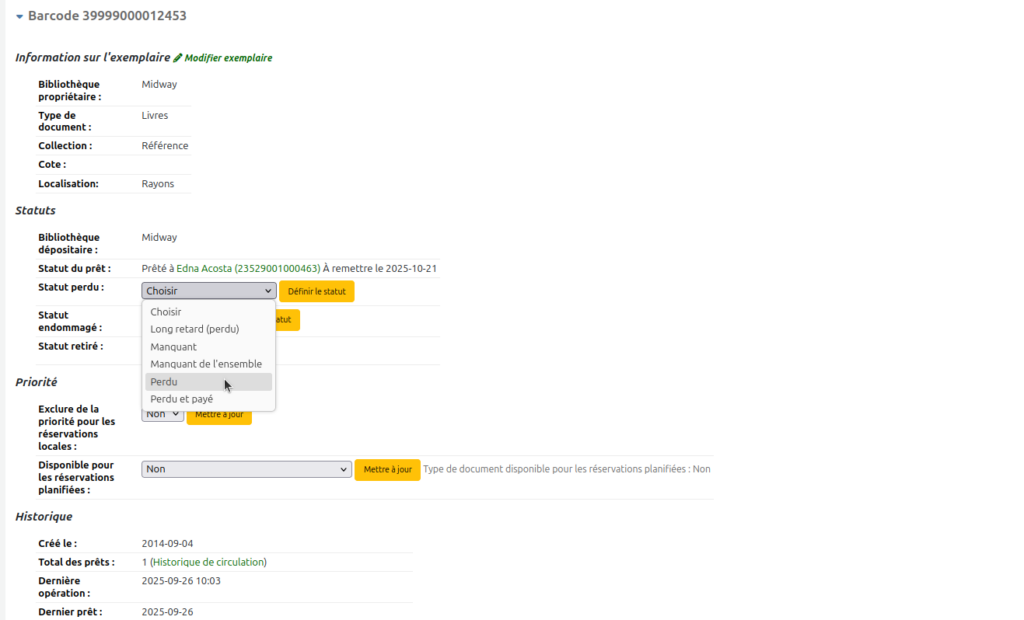Click the pencil icon beside Modifier exemplaire
1024x620 pixels.
tap(178, 58)
